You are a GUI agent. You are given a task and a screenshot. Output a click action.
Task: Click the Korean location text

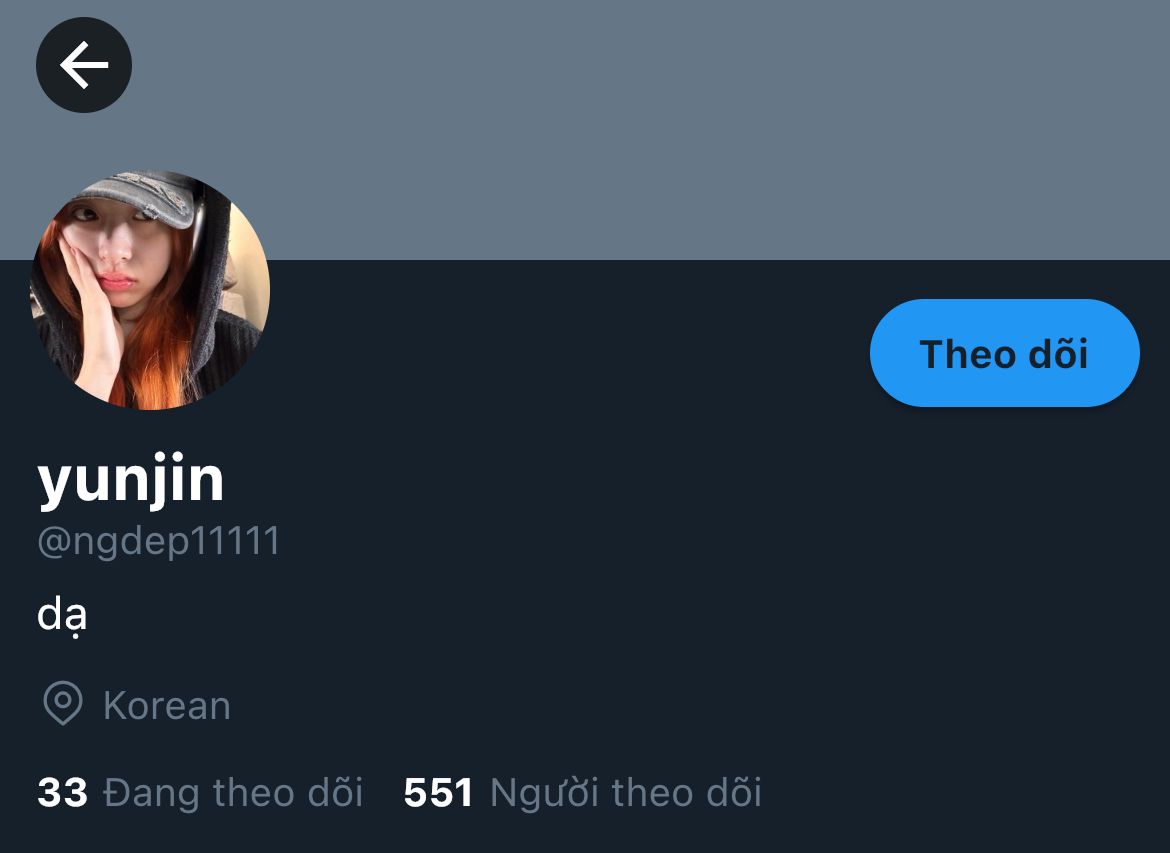[167, 705]
